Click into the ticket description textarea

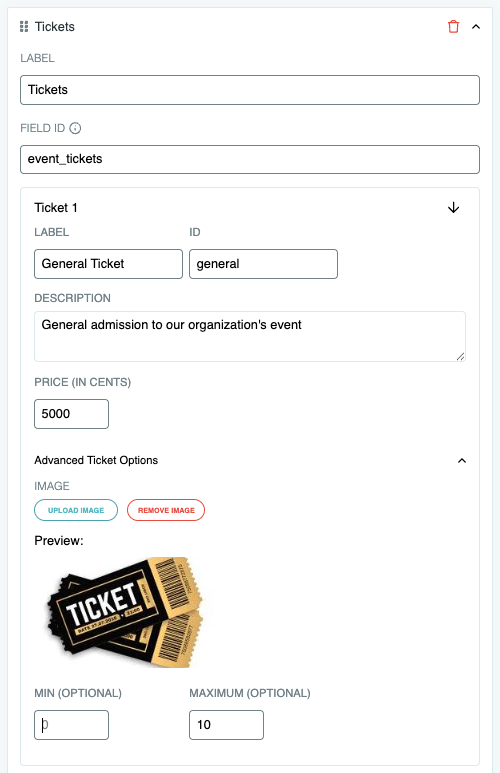250,336
